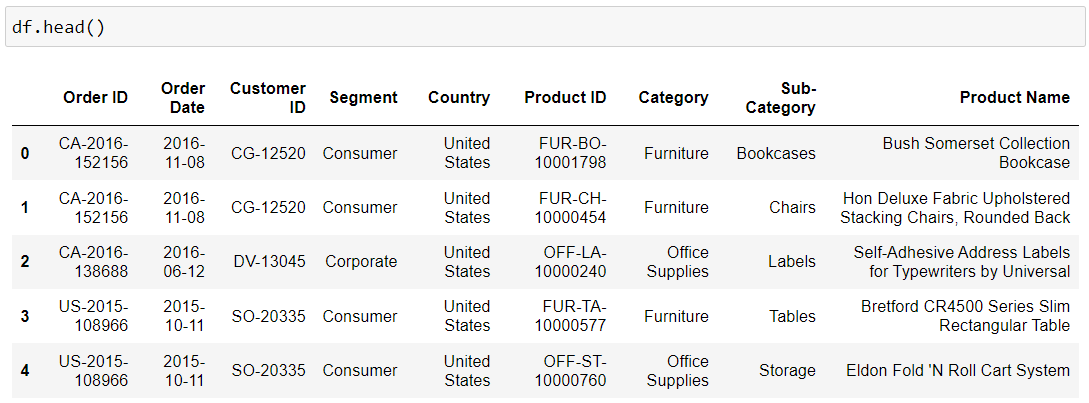Select the Order Date column header
Screen dimensions: 1089x403
click(183, 98)
